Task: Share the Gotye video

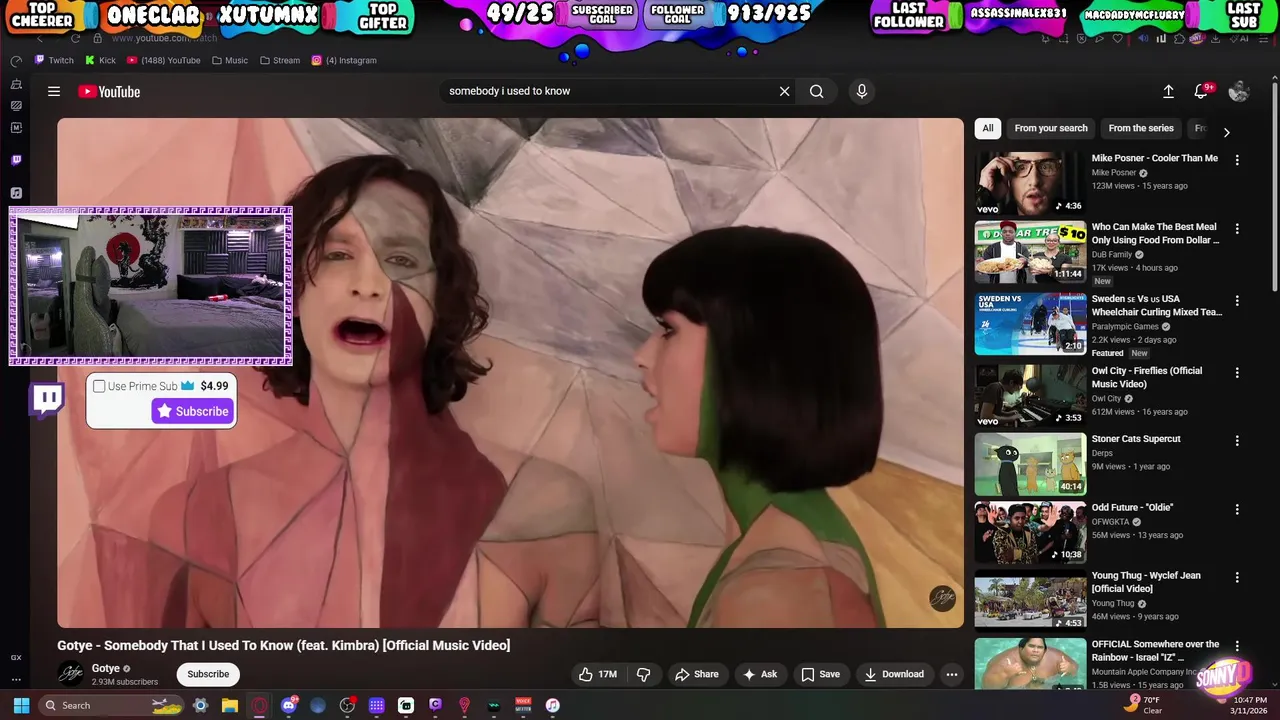Action: 697,674
